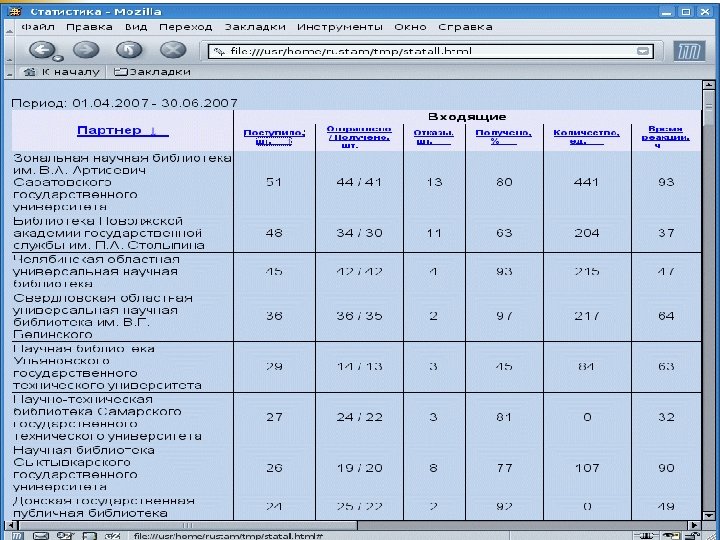Click Донская государственная публичная библиотека name
Viewport: 720px width, 540px height.
click(104, 506)
